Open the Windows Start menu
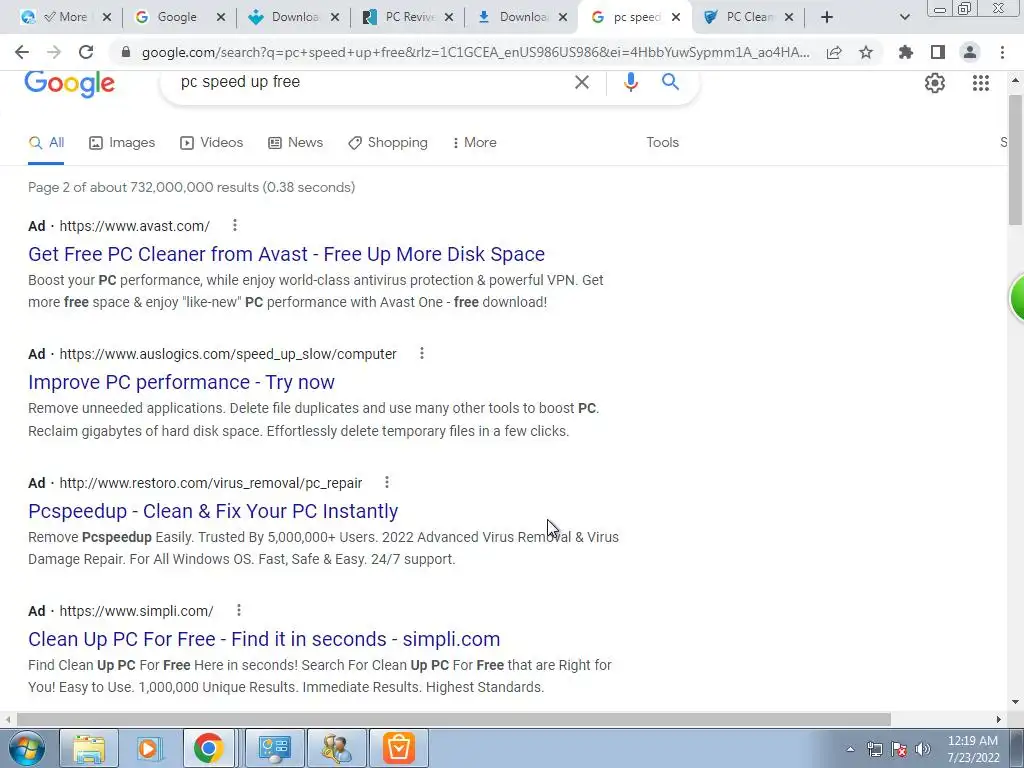This screenshot has height=768, width=1024. pos(27,748)
